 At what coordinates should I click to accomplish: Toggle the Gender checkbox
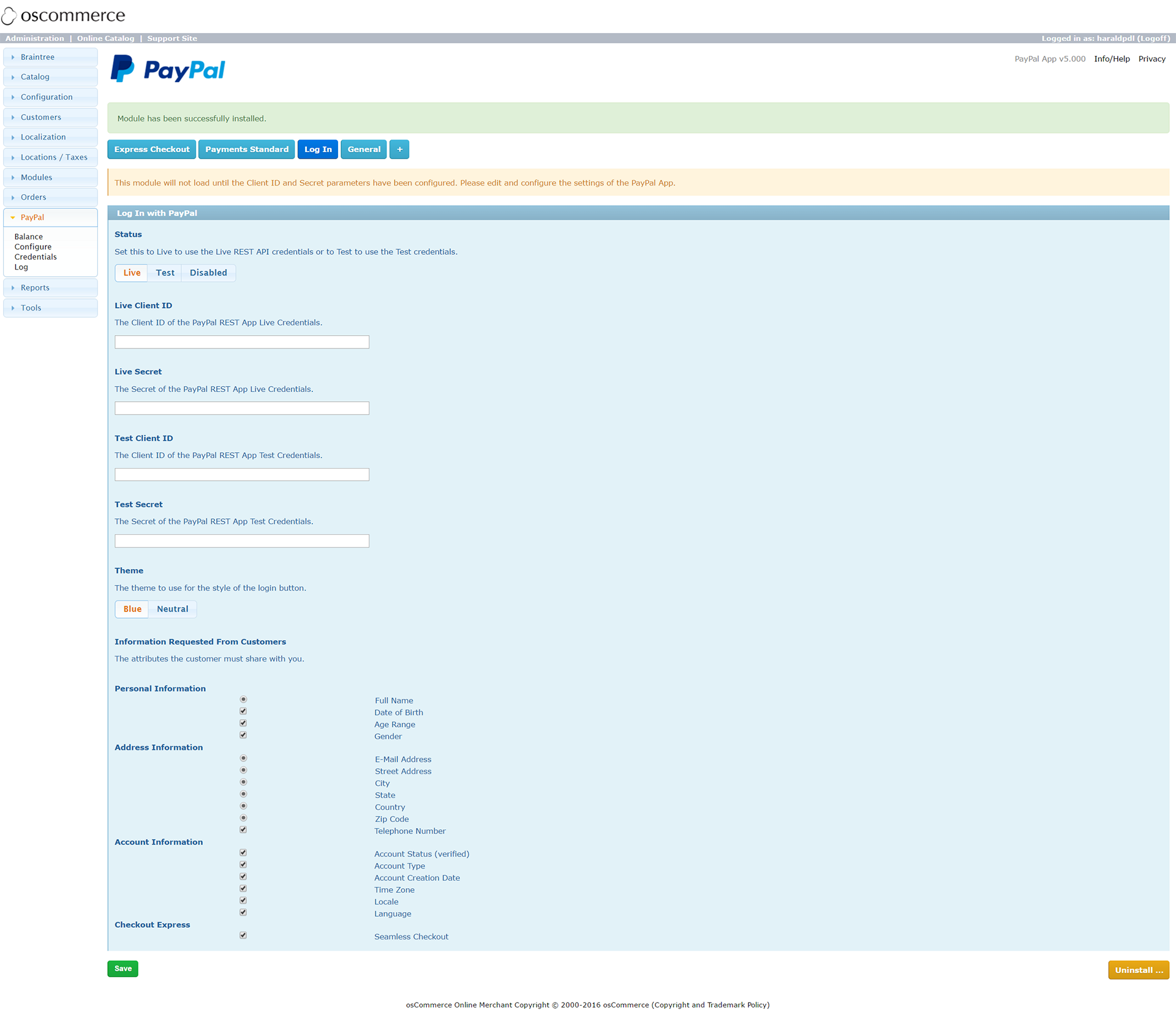coord(243,735)
